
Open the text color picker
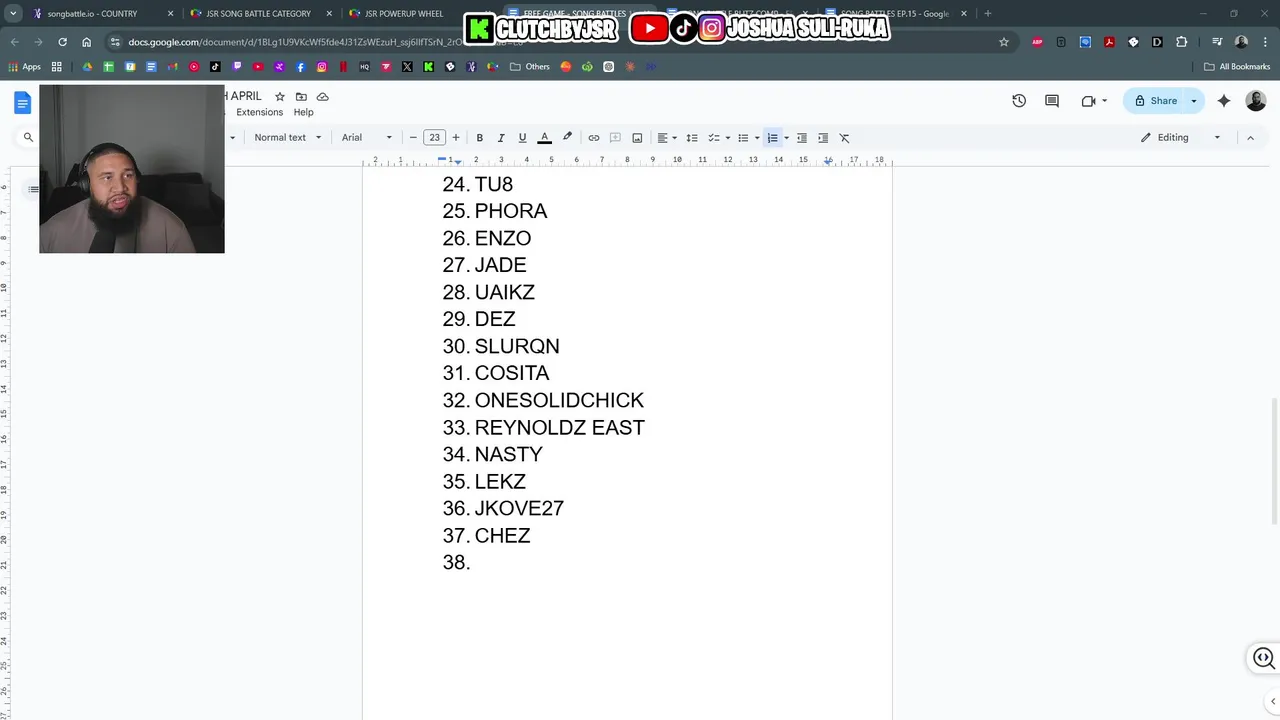545,138
